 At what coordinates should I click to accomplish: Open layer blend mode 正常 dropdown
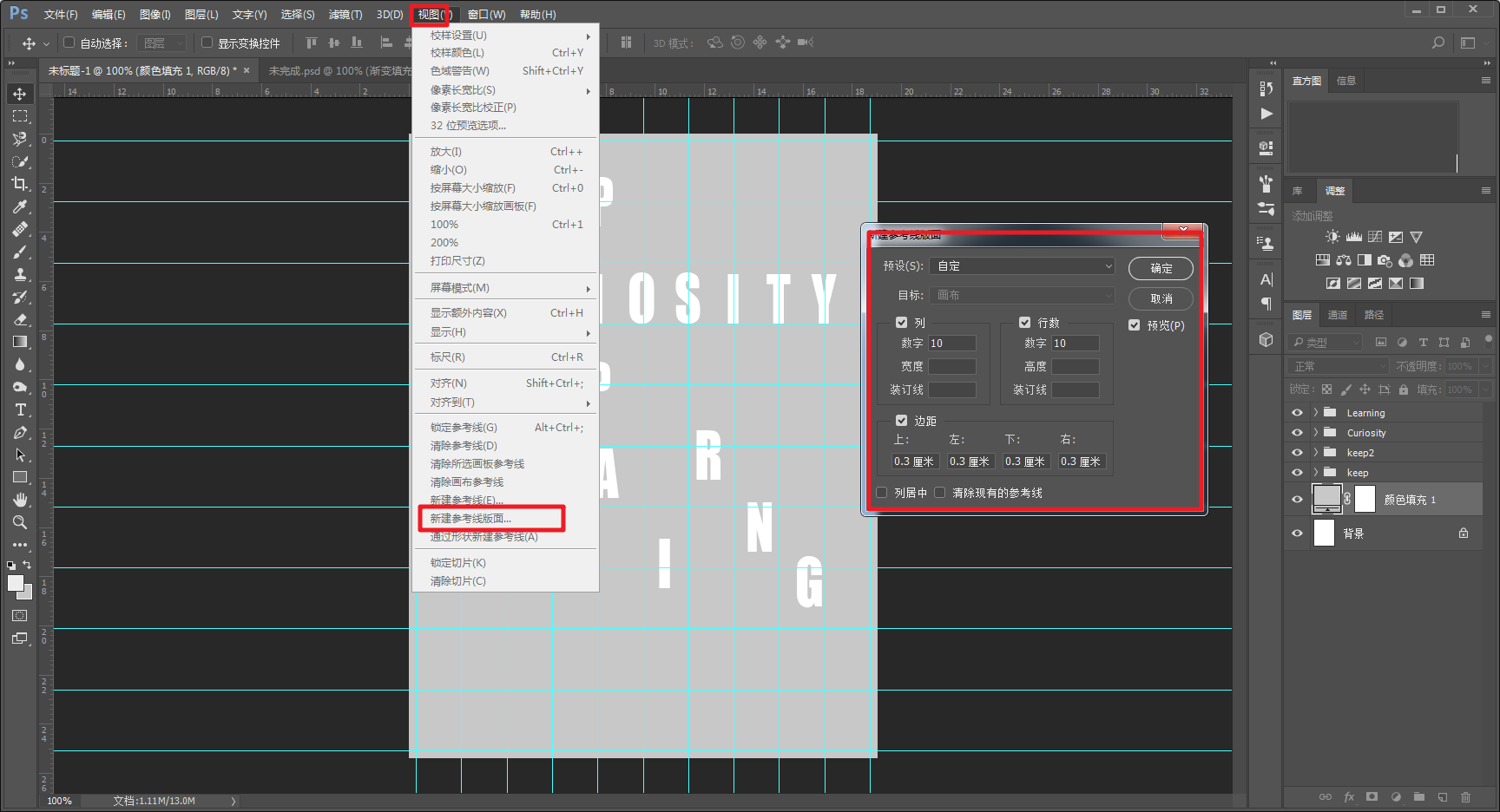[1339, 366]
